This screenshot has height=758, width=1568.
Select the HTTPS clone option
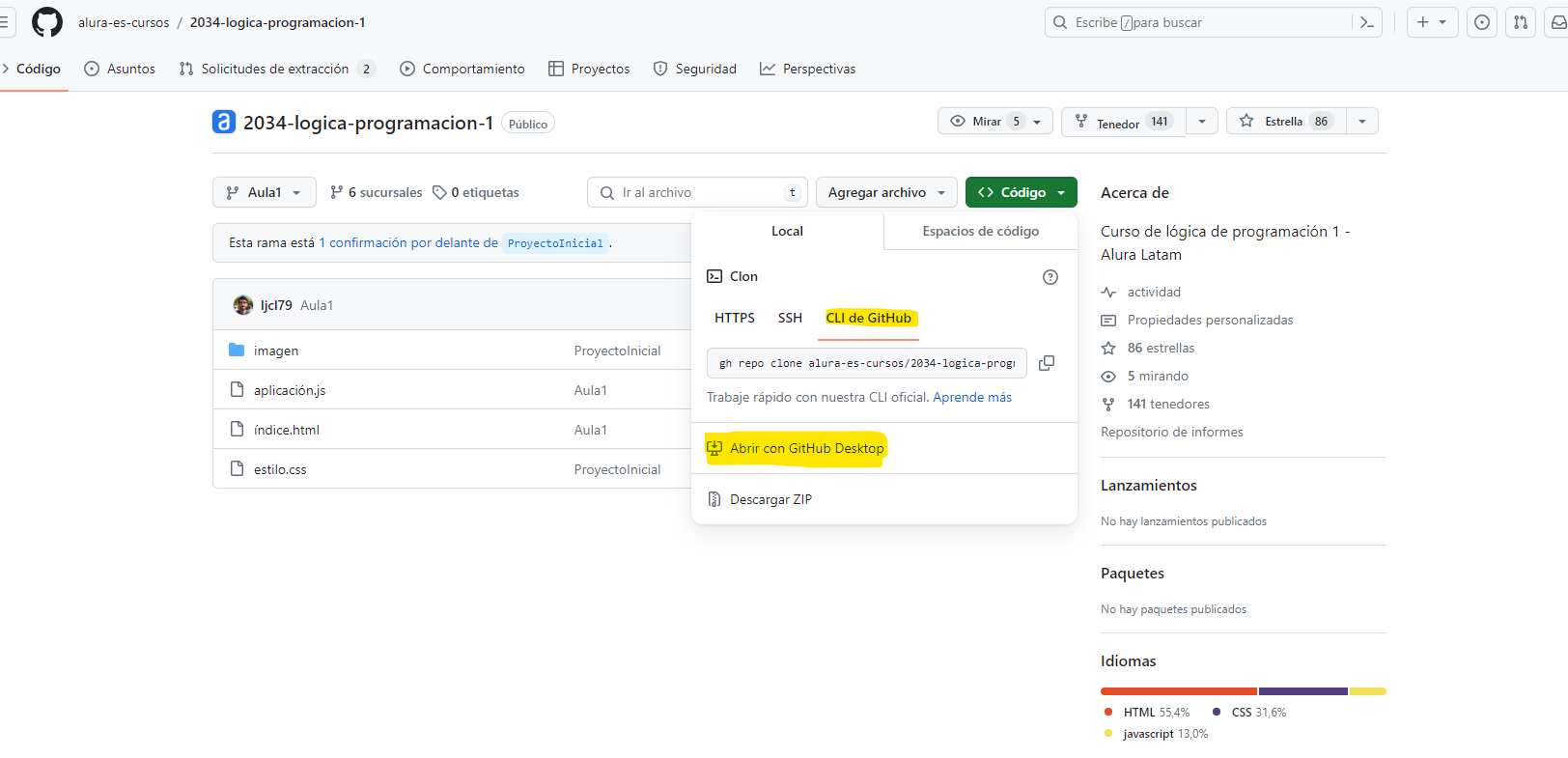pos(735,318)
